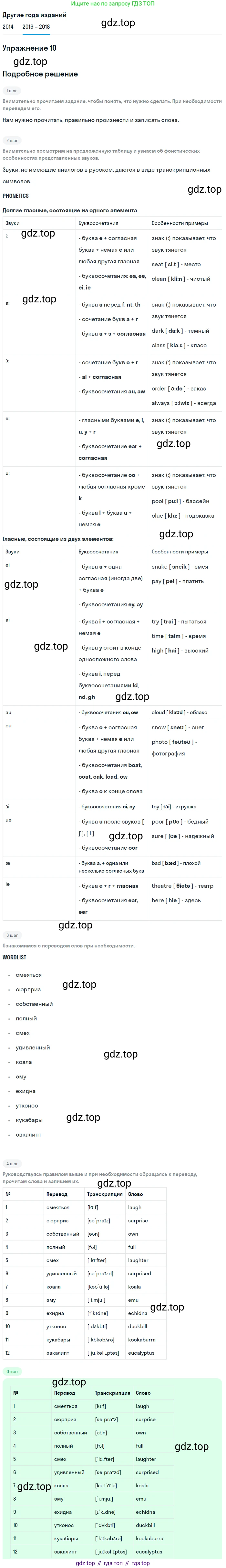
Task: Click the 'эвкалипт' item in the word list
Action: coord(29,1135)
